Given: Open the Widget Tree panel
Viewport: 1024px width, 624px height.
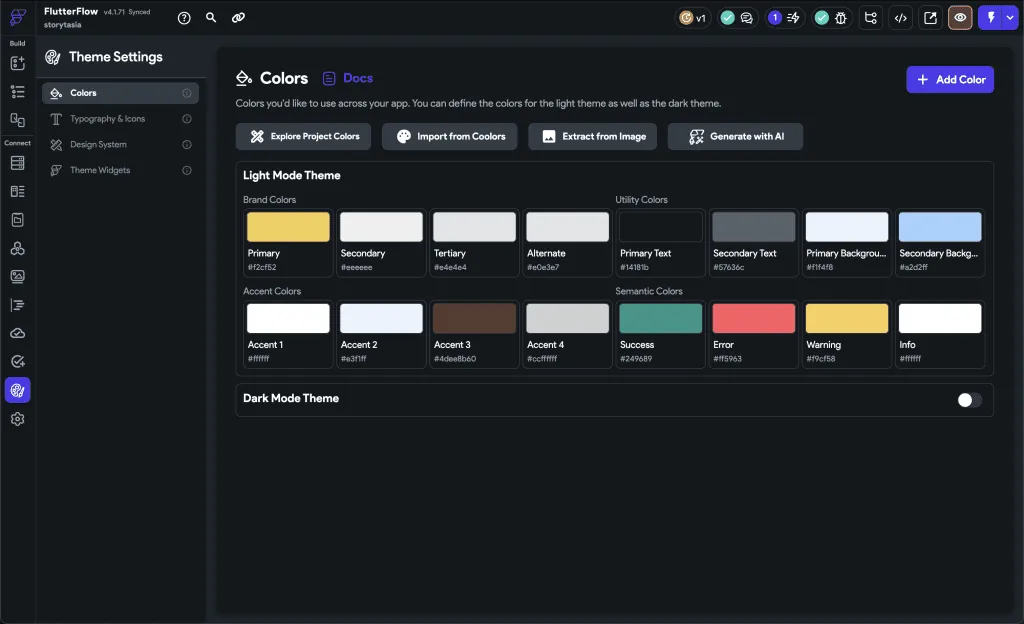Looking at the screenshot, I should pyautogui.click(x=17, y=92).
